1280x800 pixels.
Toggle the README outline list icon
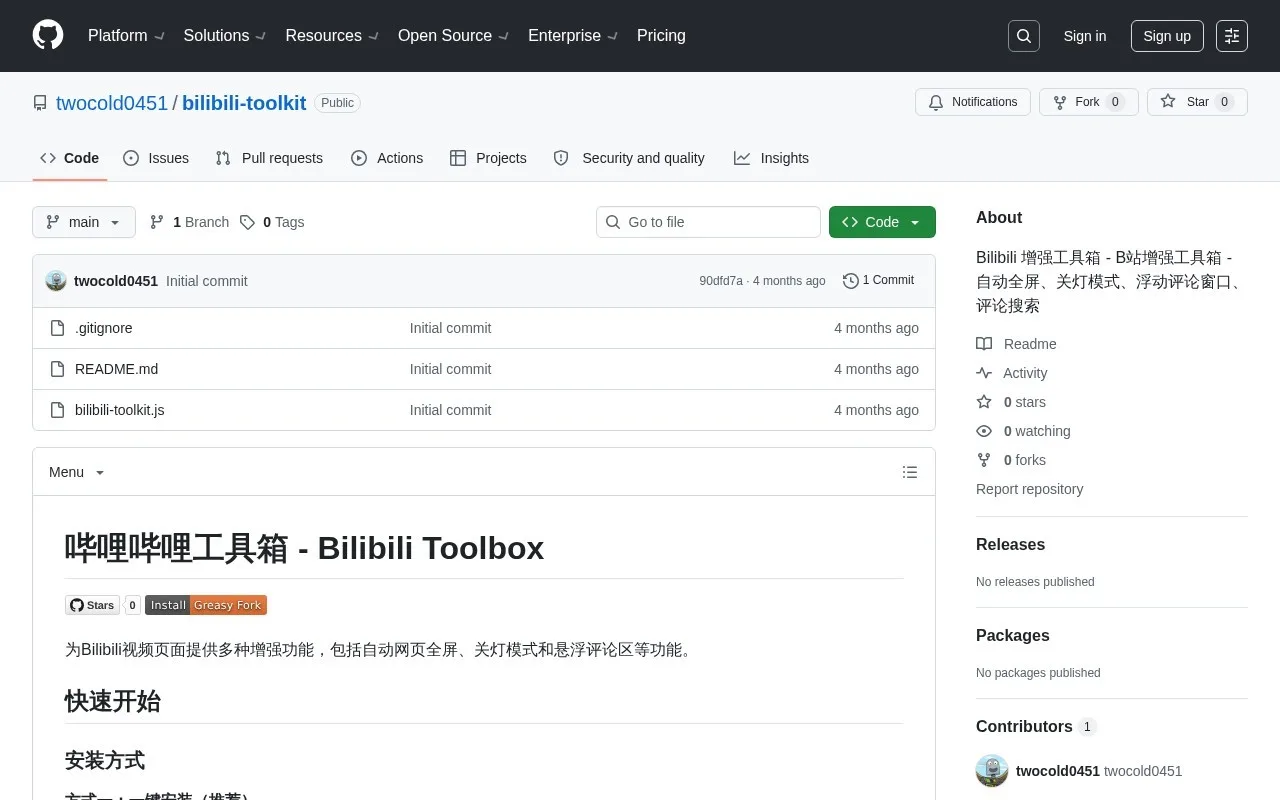tap(910, 472)
